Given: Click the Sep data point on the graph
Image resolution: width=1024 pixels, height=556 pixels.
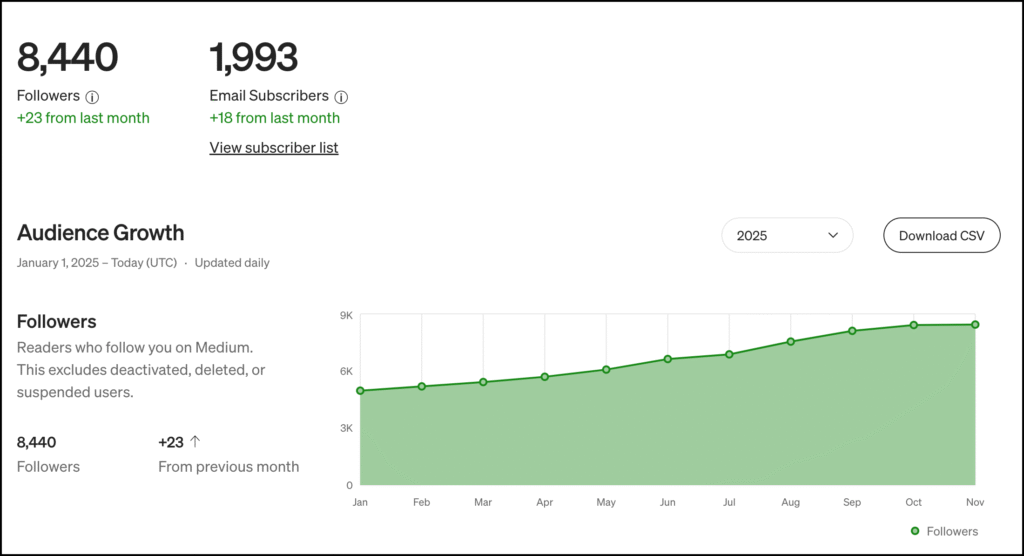Looking at the screenshot, I should [852, 331].
